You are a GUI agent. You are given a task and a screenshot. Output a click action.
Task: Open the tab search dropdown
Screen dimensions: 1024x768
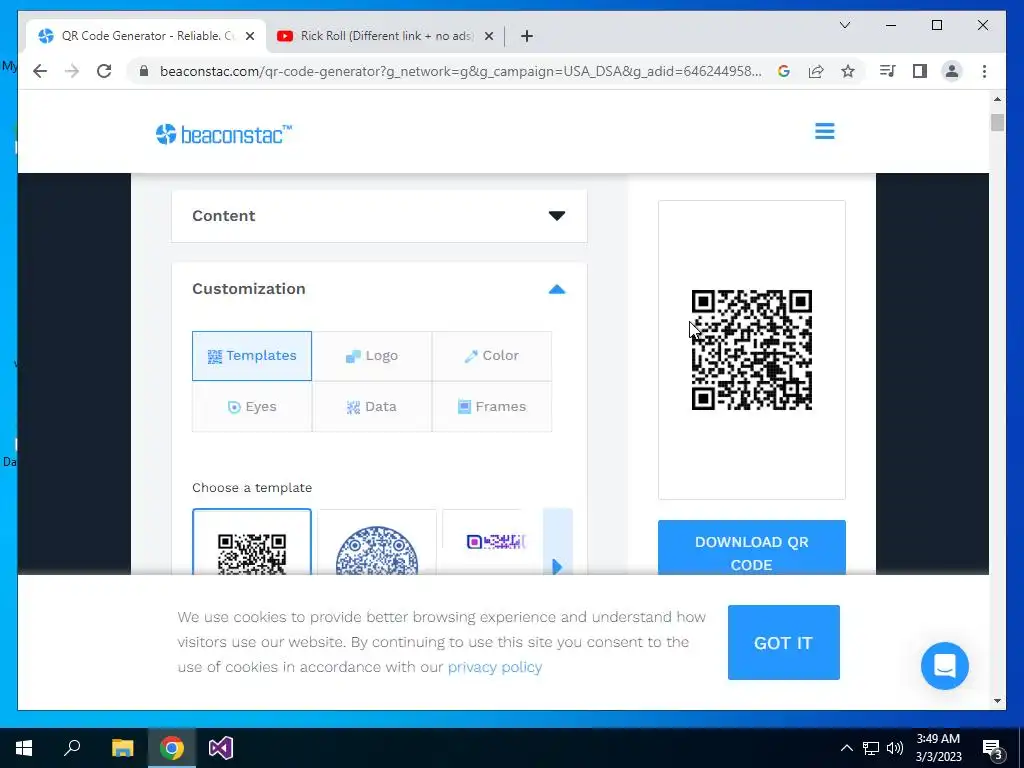[844, 25]
